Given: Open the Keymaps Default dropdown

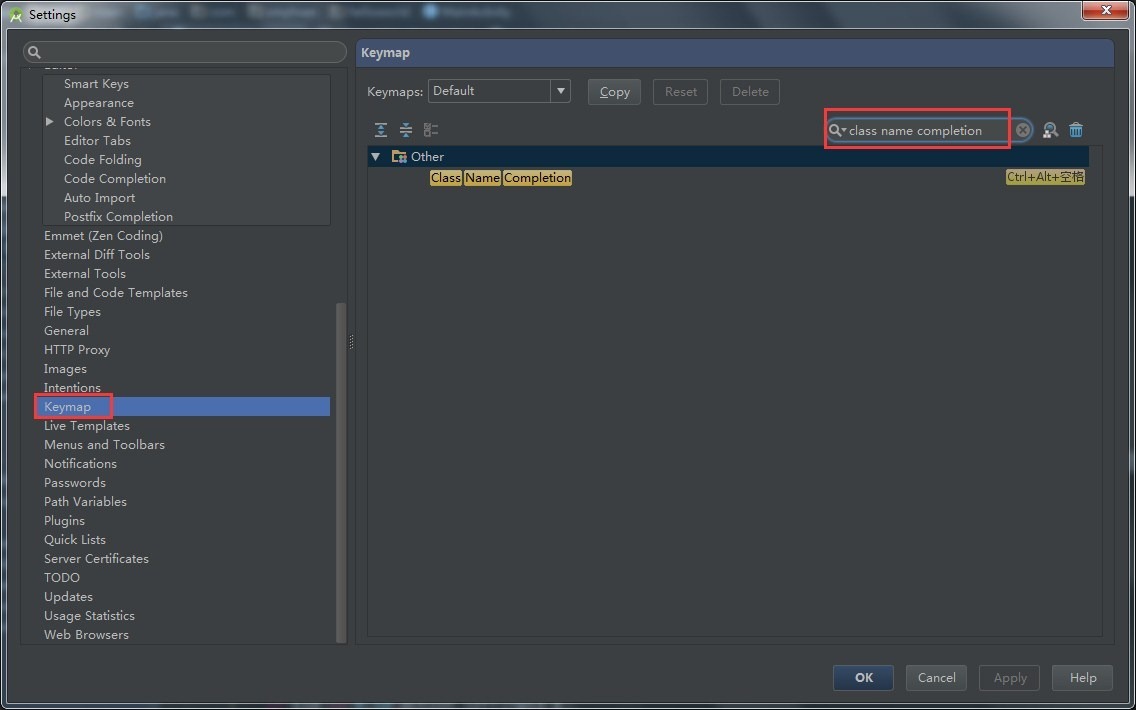Looking at the screenshot, I should click(x=560, y=91).
